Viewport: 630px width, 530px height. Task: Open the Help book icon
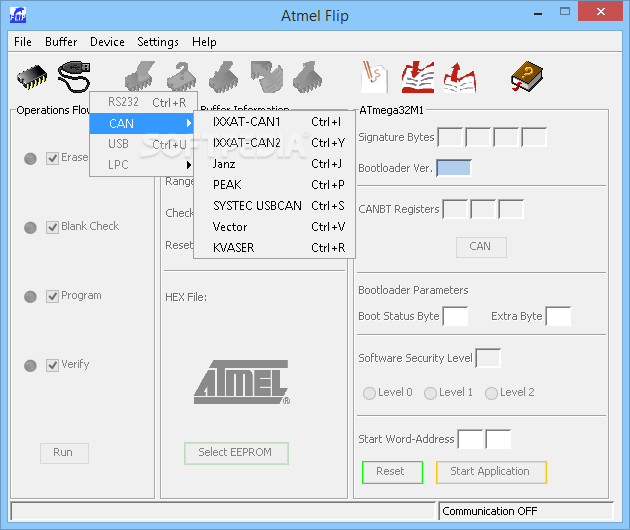pyautogui.click(x=527, y=76)
